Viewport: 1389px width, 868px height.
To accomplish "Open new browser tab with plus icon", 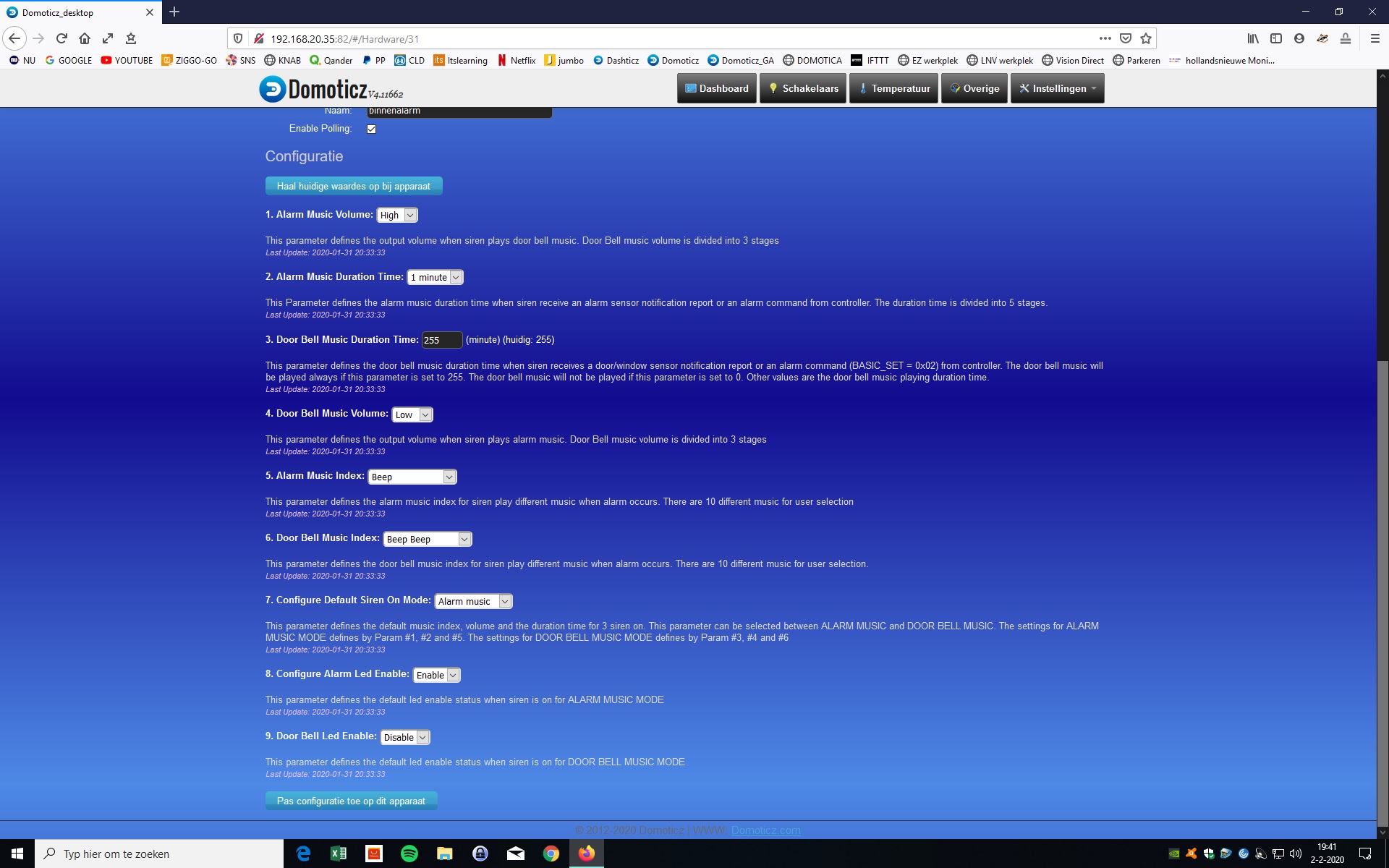I will 174,12.
